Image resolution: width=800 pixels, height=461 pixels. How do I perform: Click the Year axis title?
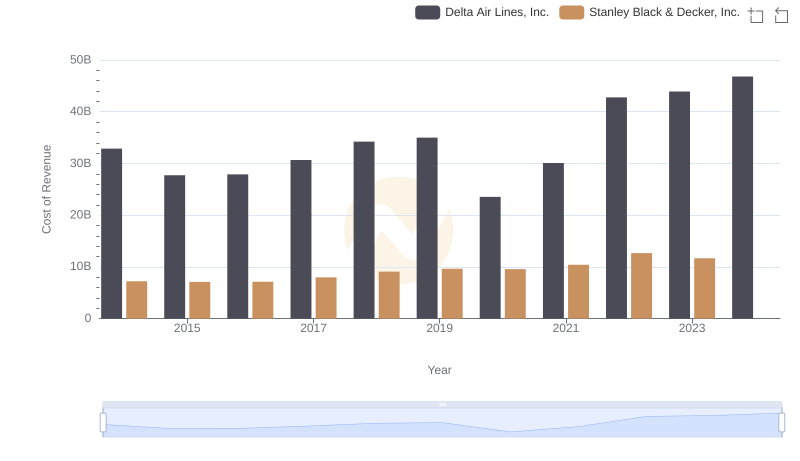click(439, 370)
